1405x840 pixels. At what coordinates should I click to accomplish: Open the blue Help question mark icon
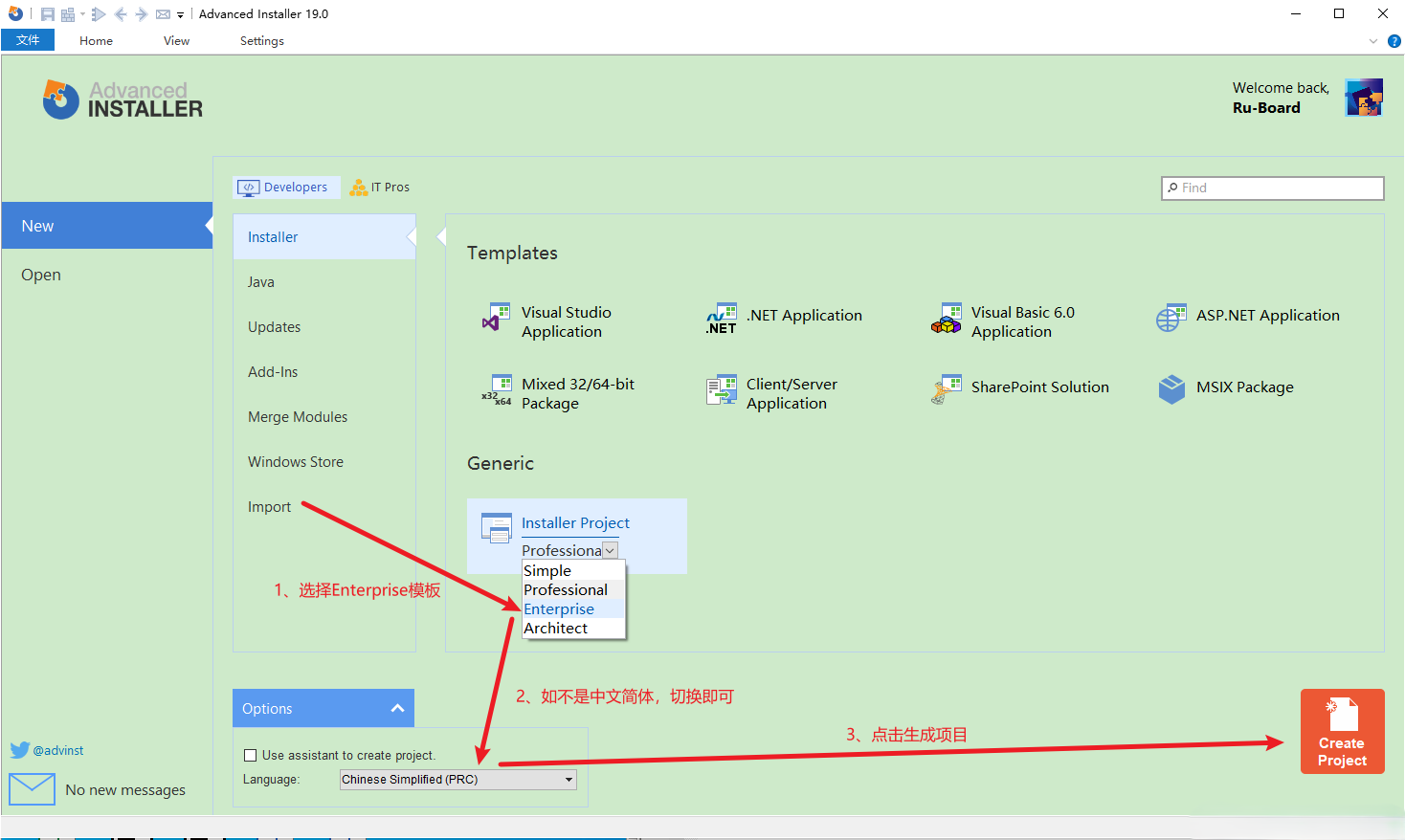(1394, 41)
